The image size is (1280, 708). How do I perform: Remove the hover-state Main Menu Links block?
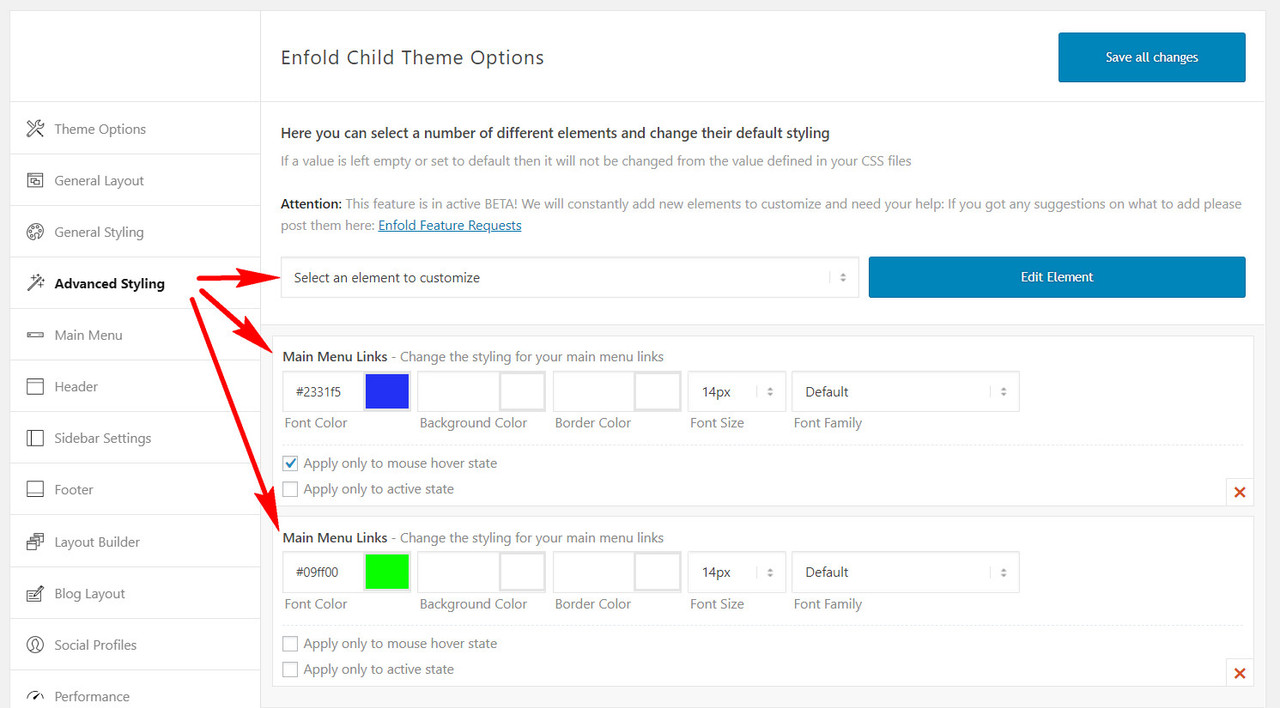(1239, 492)
